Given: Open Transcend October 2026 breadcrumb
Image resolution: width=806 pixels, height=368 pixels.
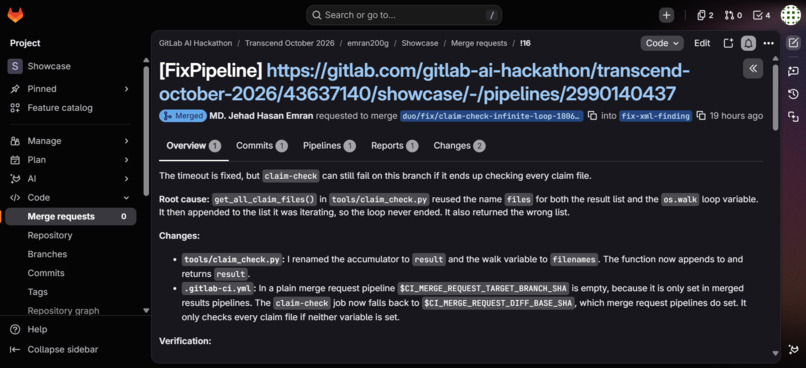Looking at the screenshot, I should [289, 44].
